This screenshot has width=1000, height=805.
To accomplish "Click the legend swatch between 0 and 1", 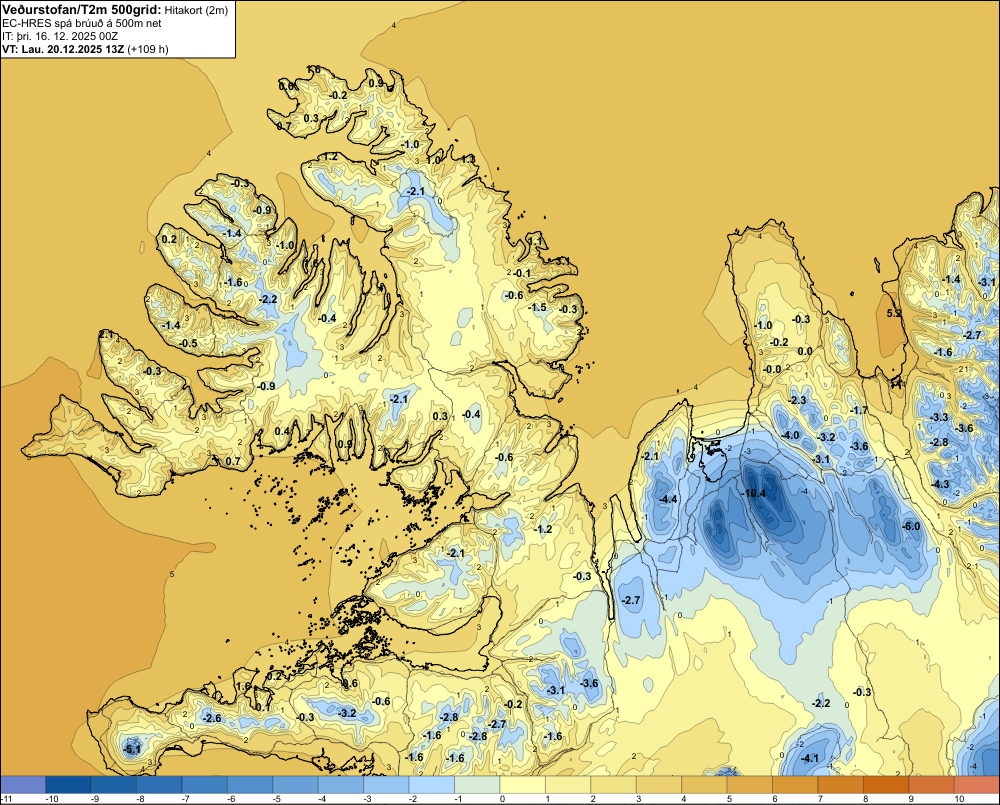I will pos(523,784).
